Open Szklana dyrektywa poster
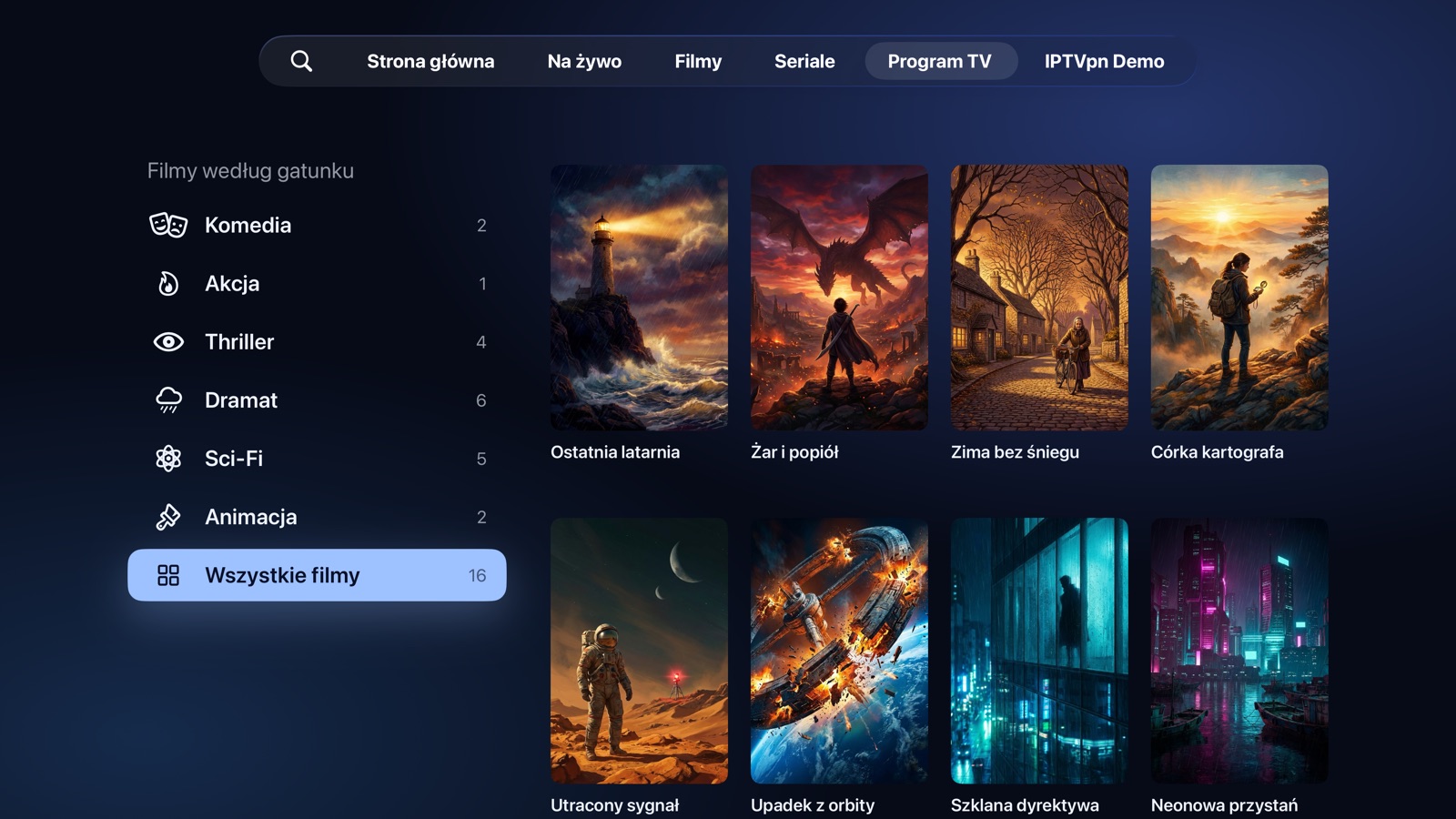The height and width of the screenshot is (819, 1456). tap(1039, 651)
